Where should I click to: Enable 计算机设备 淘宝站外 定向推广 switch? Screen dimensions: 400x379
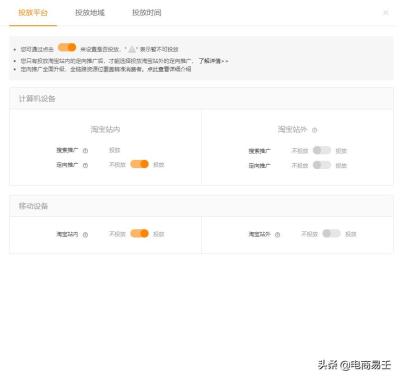(x=322, y=165)
